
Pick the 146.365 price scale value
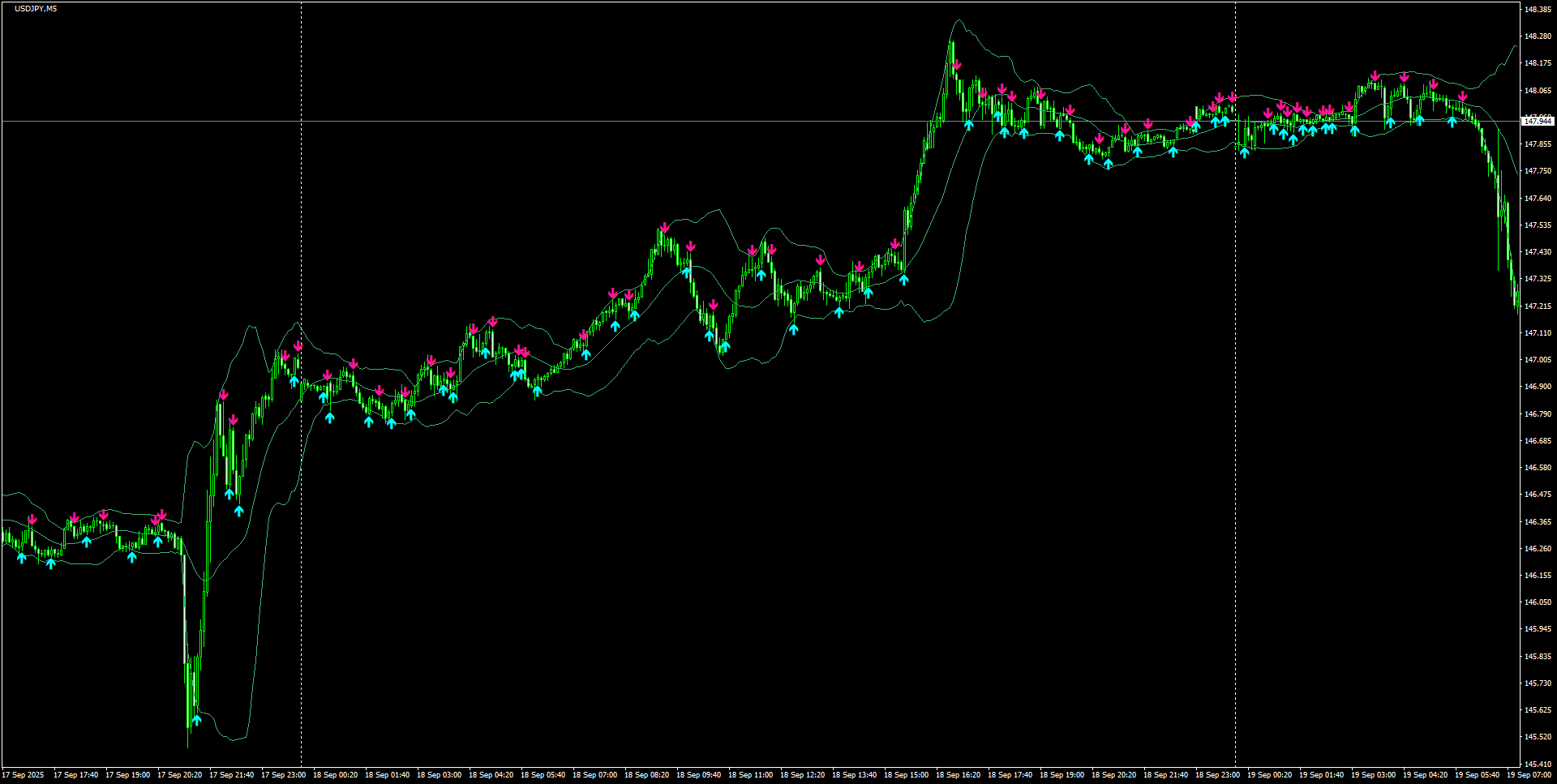tap(1538, 522)
